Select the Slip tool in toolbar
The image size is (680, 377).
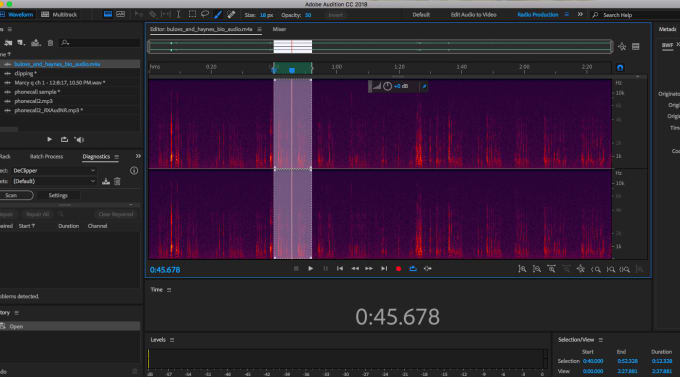click(166, 14)
